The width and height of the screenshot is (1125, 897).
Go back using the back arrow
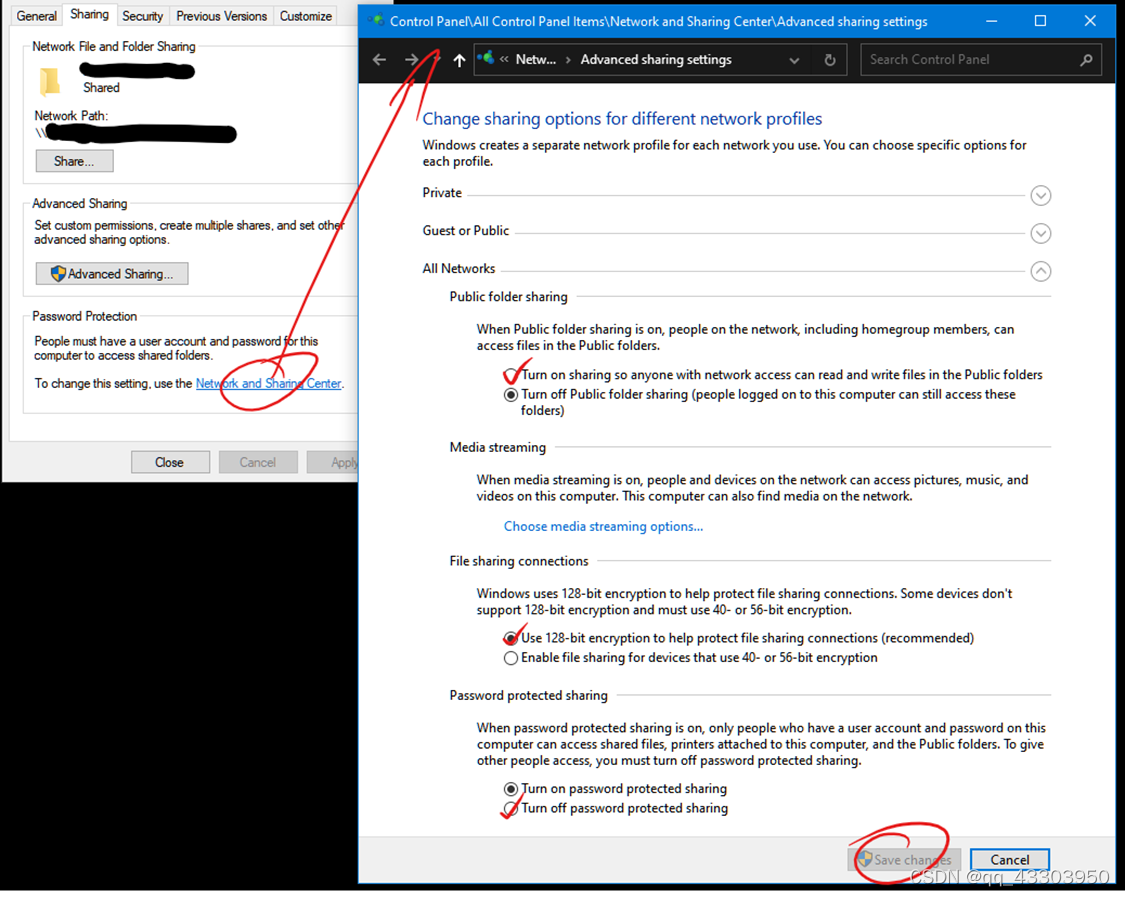[x=380, y=60]
